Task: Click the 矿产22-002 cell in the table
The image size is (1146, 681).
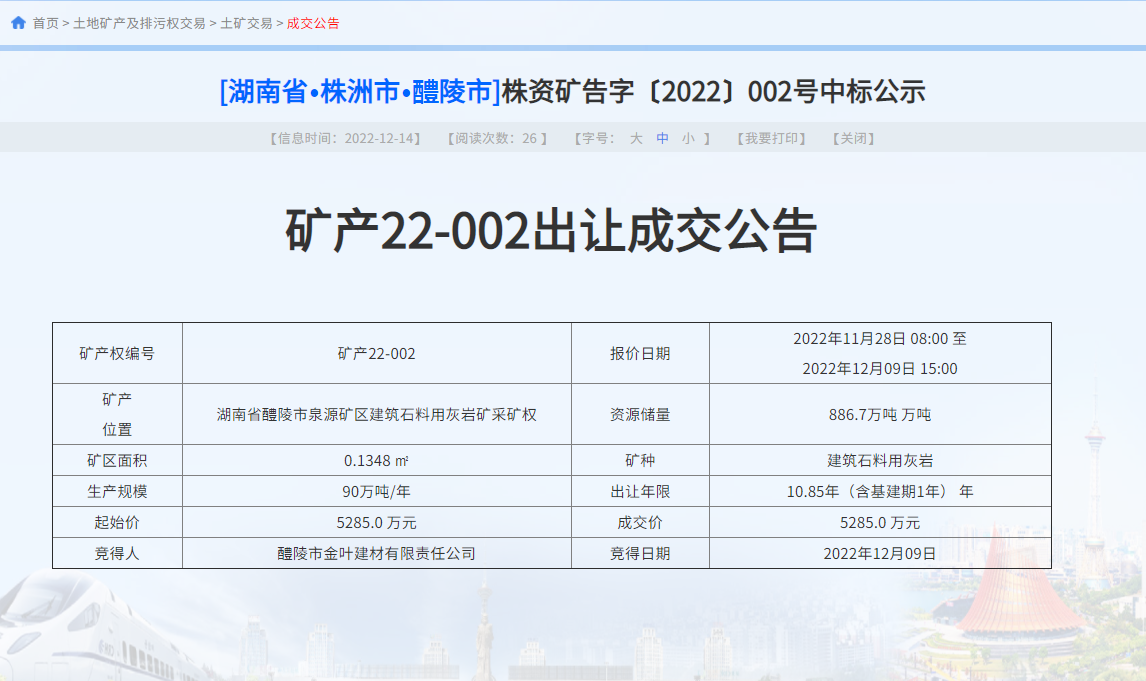Action: (376, 353)
